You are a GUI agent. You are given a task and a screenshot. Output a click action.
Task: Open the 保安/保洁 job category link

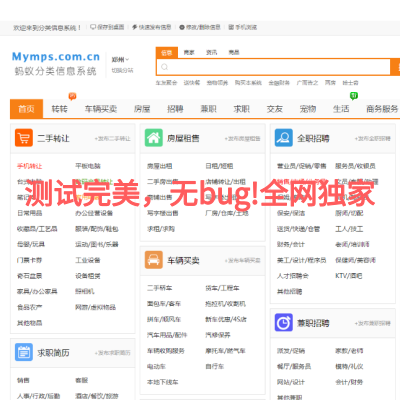291,213
